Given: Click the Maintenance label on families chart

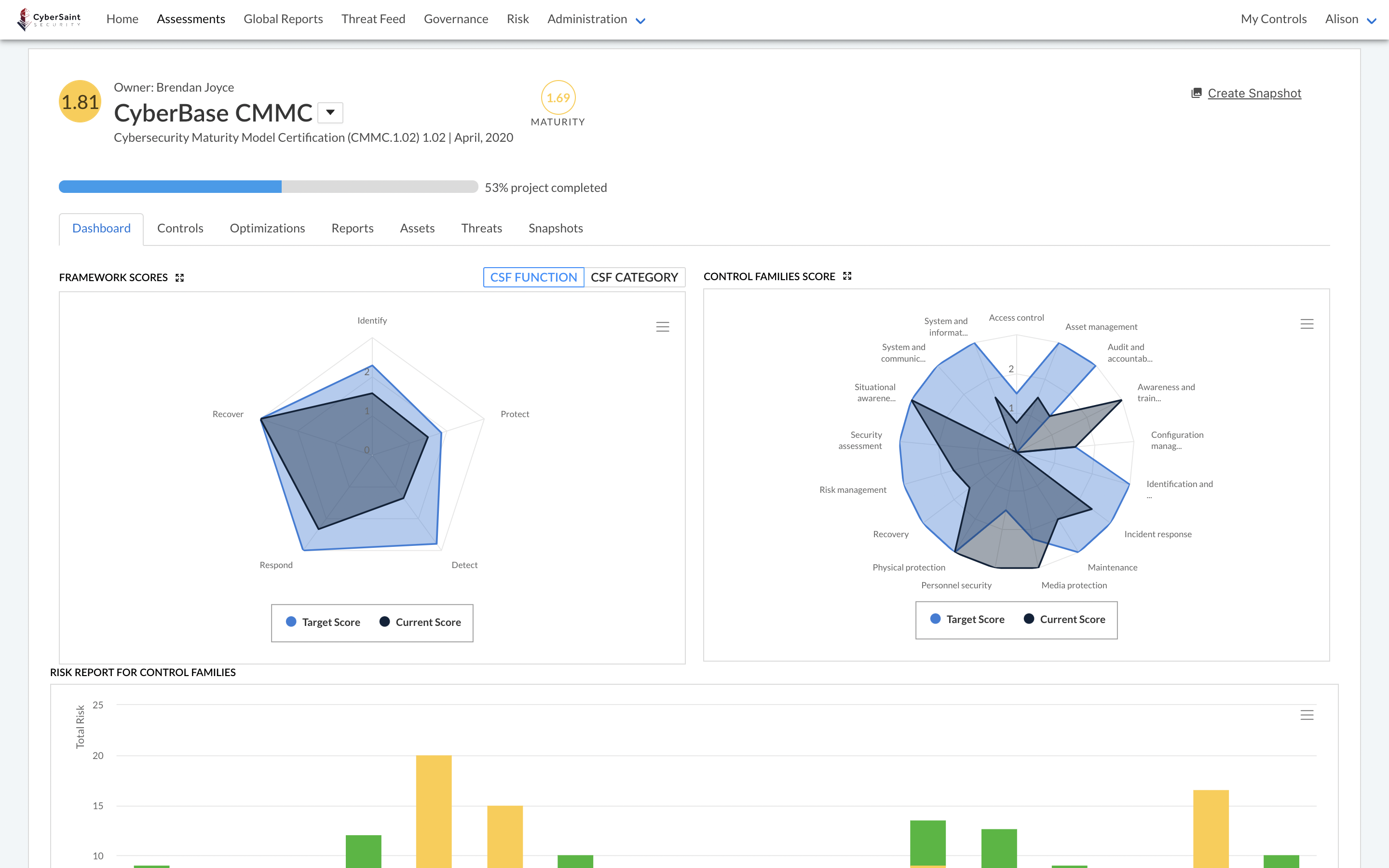Looking at the screenshot, I should (x=1112, y=567).
